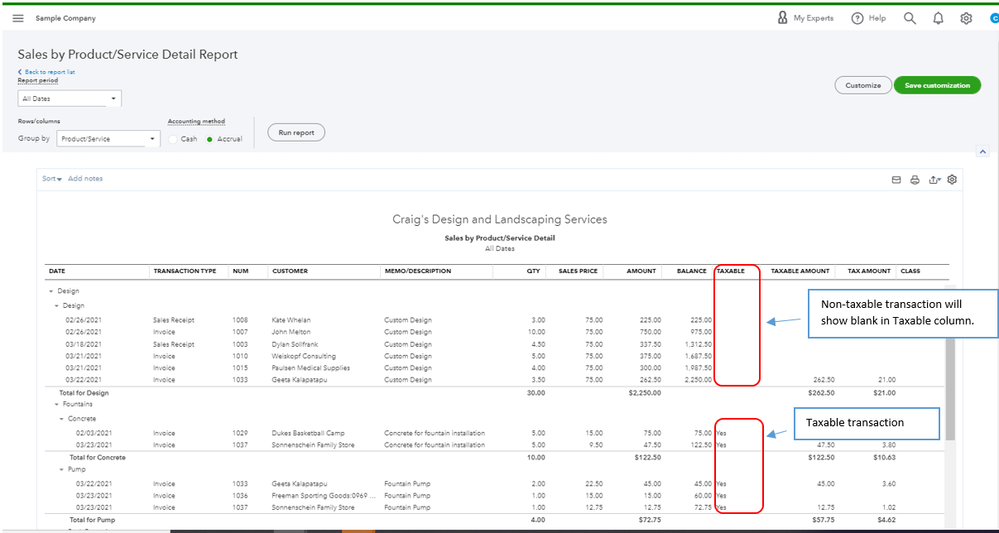Print the report with printer icon
The height and width of the screenshot is (533, 999).
915,180
